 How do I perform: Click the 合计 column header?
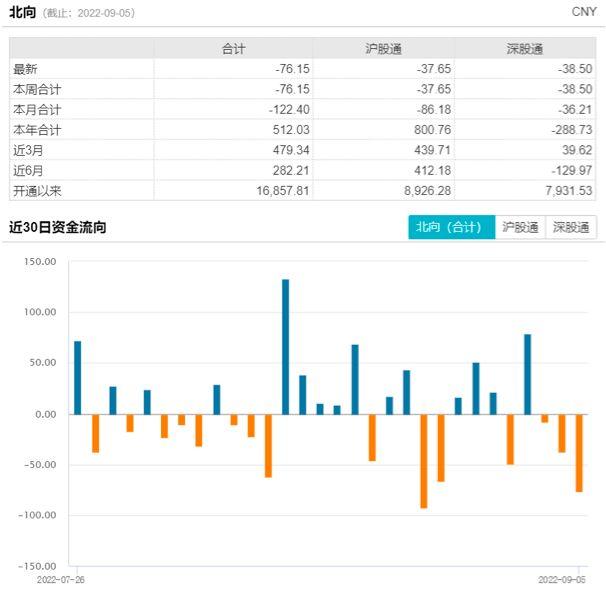[233, 49]
